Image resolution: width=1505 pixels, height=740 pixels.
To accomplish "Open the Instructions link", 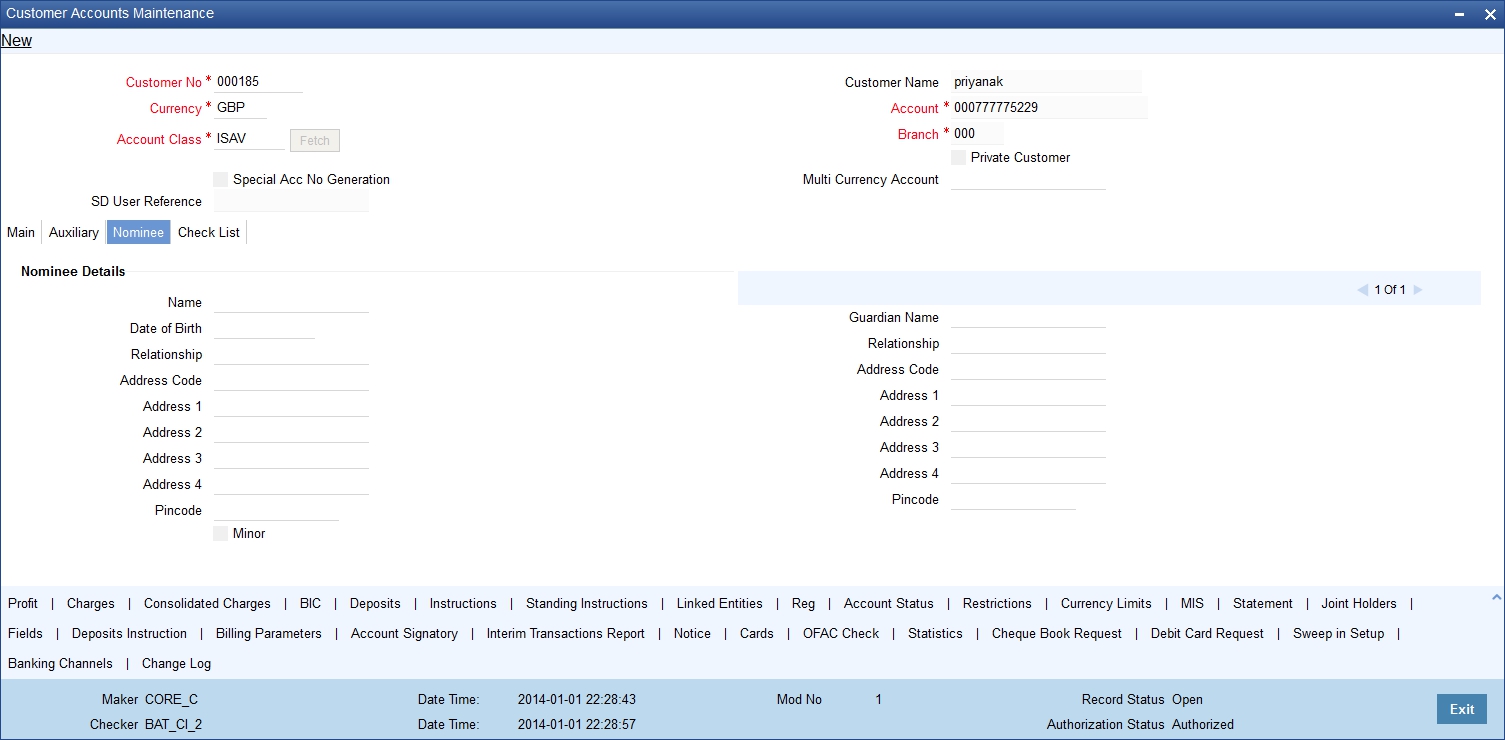I will coord(463,603).
